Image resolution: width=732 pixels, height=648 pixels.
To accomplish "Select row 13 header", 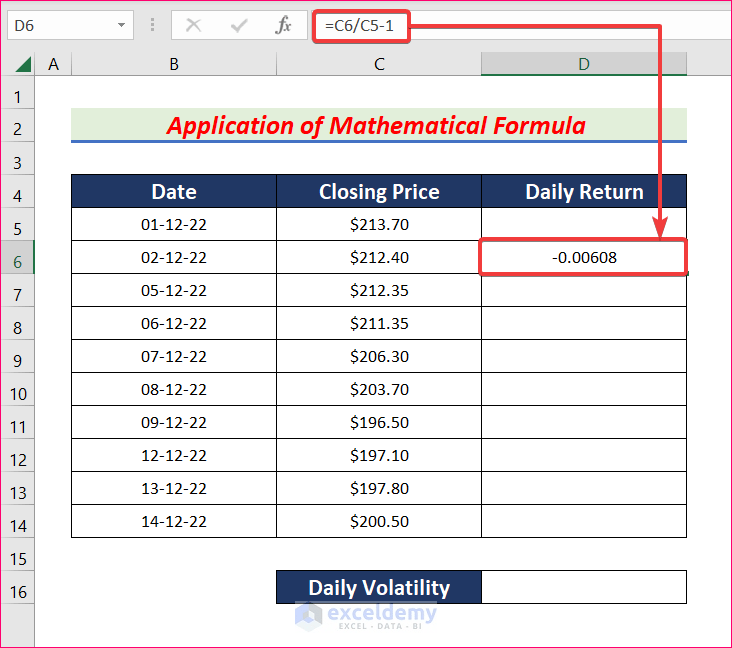I will pyautogui.click(x=18, y=489).
